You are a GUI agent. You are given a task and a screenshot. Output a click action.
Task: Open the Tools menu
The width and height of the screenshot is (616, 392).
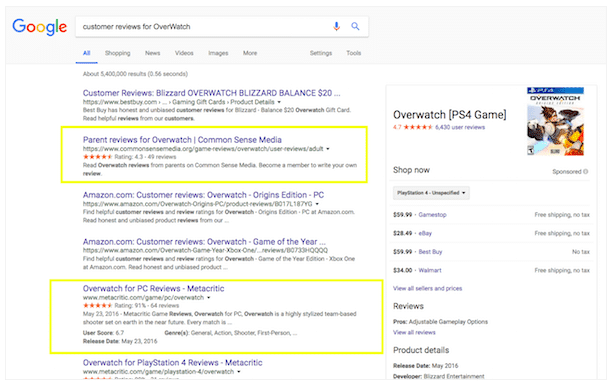pos(354,53)
